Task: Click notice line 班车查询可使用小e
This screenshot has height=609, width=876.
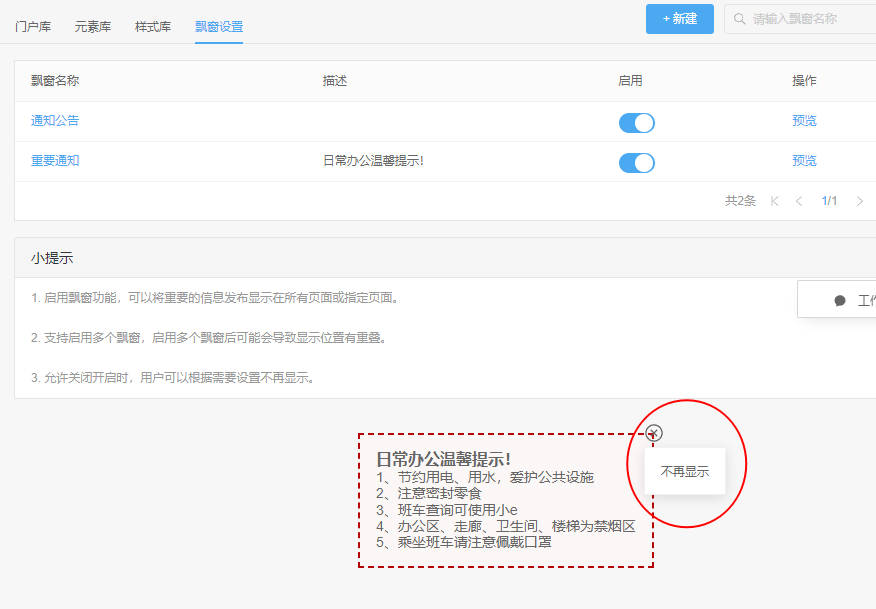Action: [x=446, y=510]
